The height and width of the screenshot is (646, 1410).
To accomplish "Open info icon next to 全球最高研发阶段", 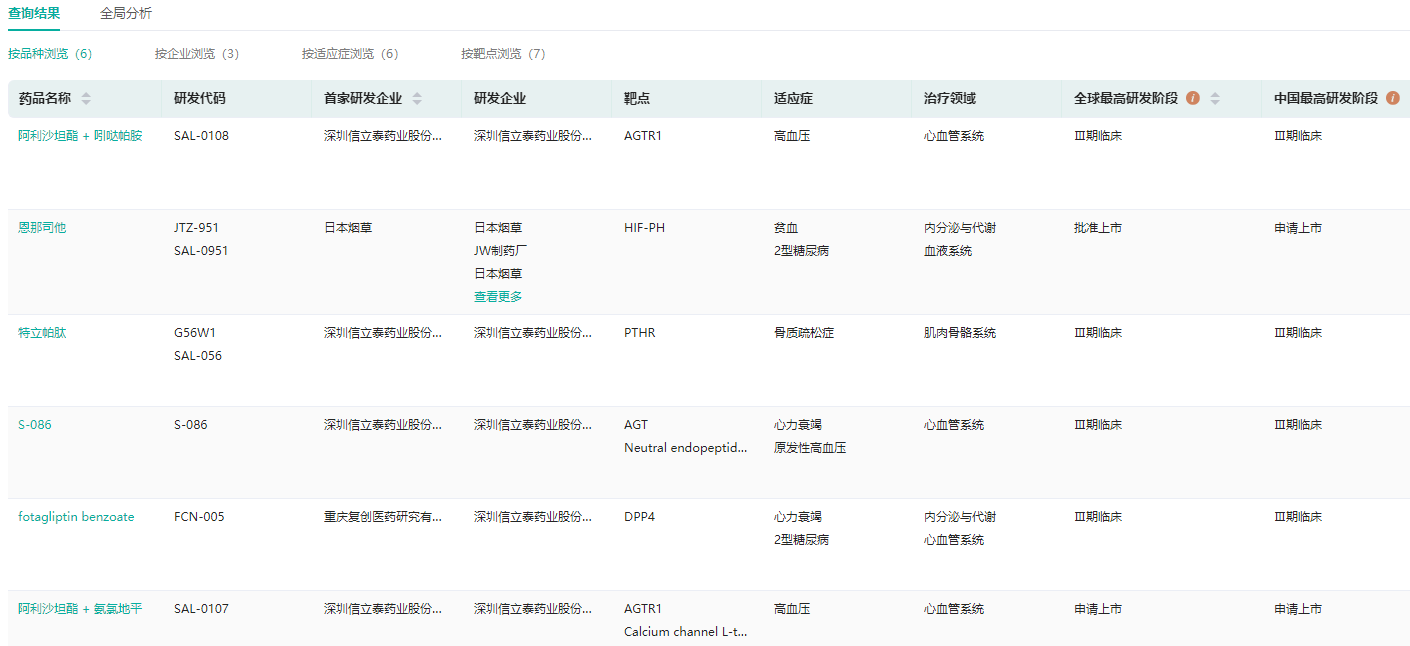I will [x=1192, y=98].
